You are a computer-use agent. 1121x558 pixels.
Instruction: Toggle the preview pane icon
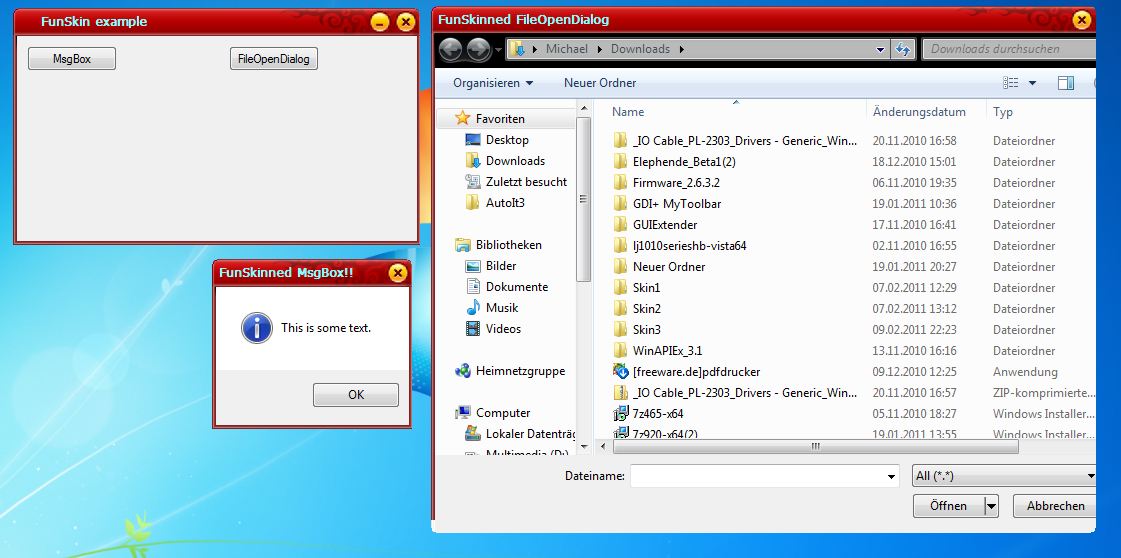click(x=1065, y=83)
